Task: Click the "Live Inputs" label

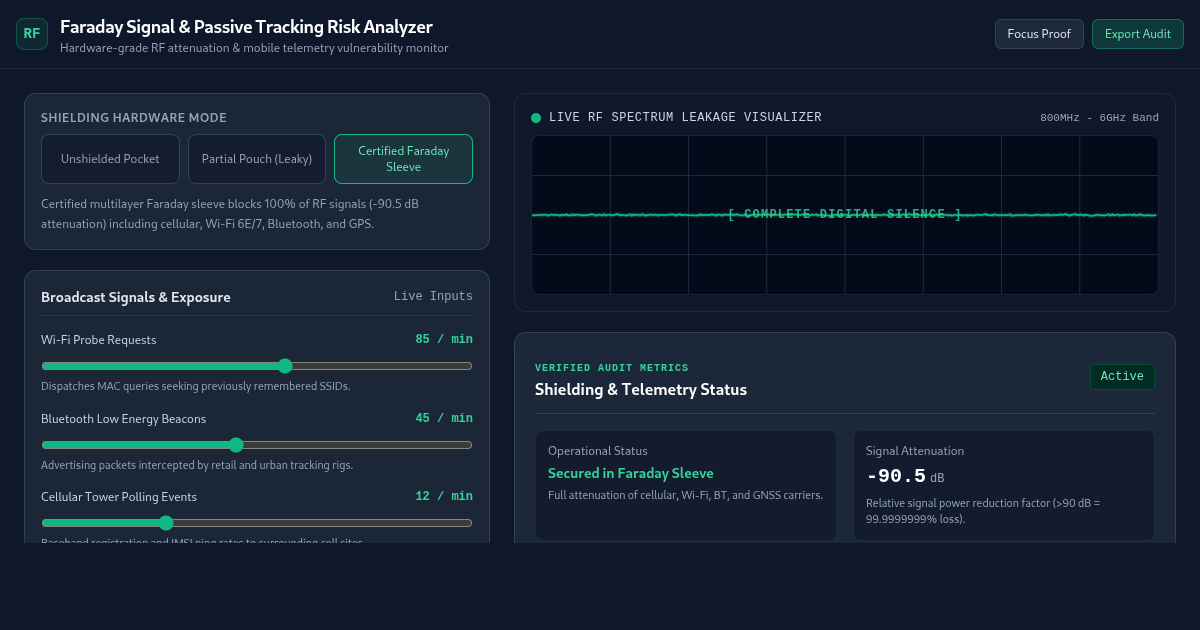Action: [433, 297]
